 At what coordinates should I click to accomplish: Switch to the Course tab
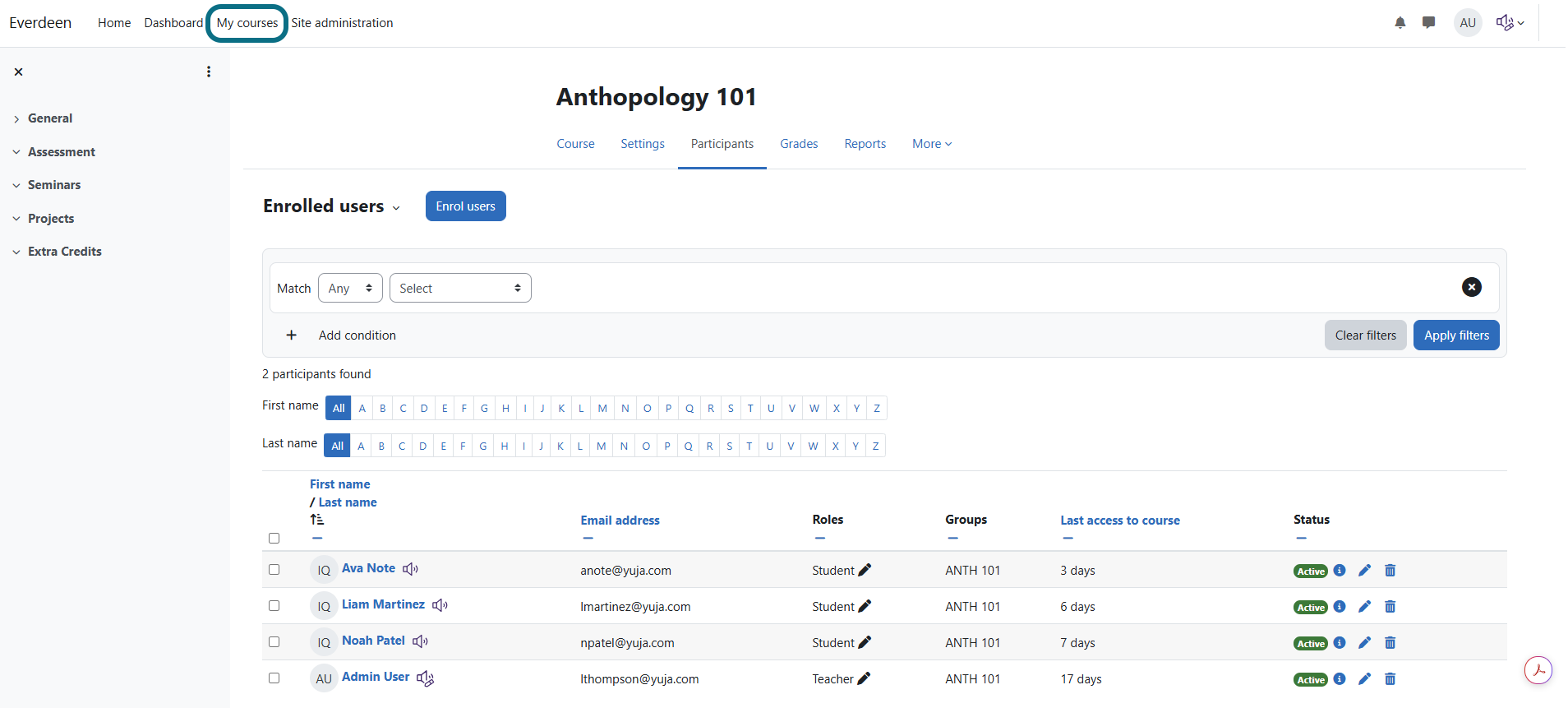coord(575,144)
